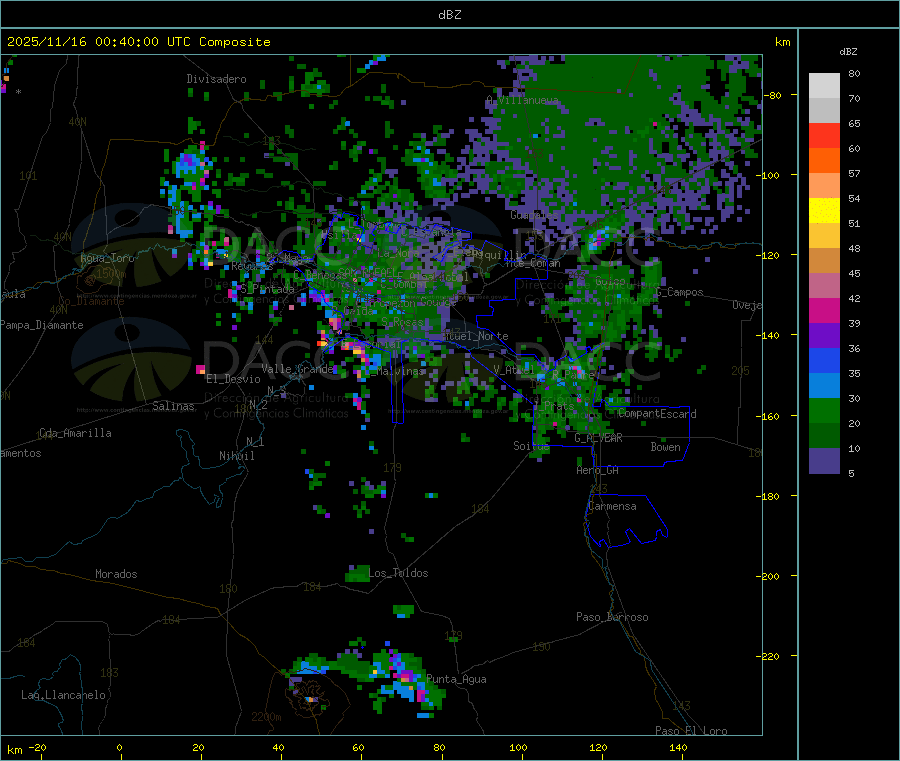
Task: Select the royal blue swatch between 36 and 35
Action: coord(824,360)
